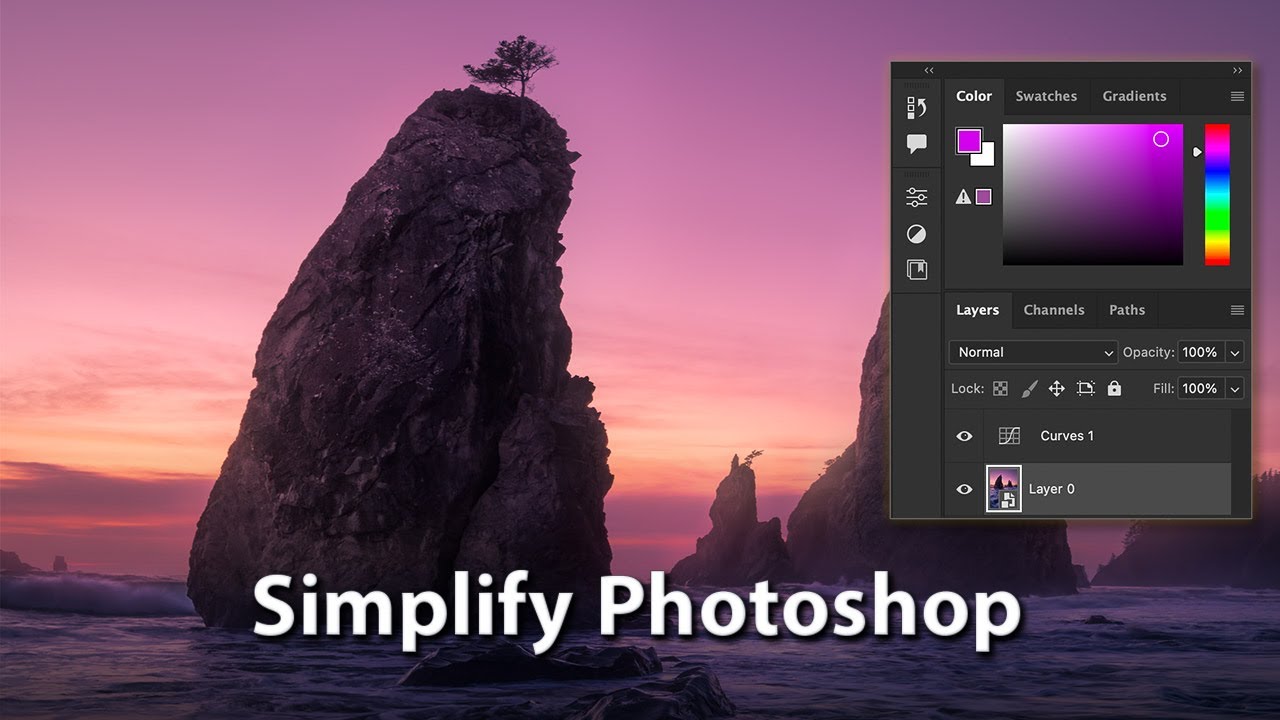
Task: Select the Layers tab
Action: [977, 310]
